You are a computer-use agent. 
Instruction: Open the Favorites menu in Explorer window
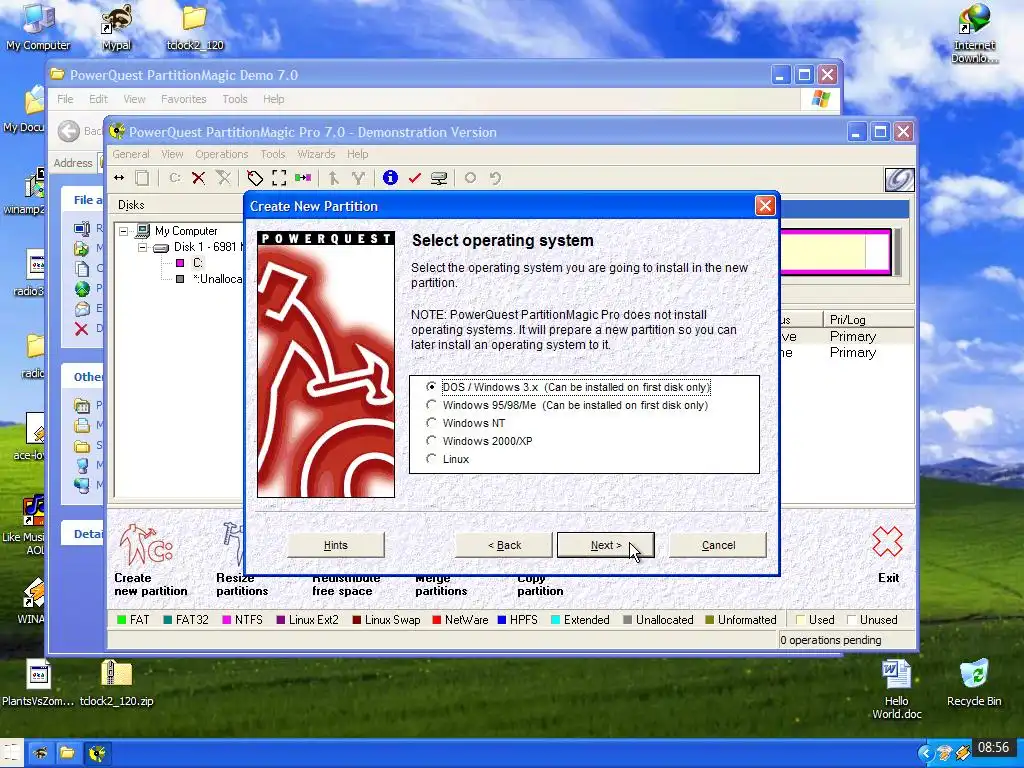coord(184,99)
